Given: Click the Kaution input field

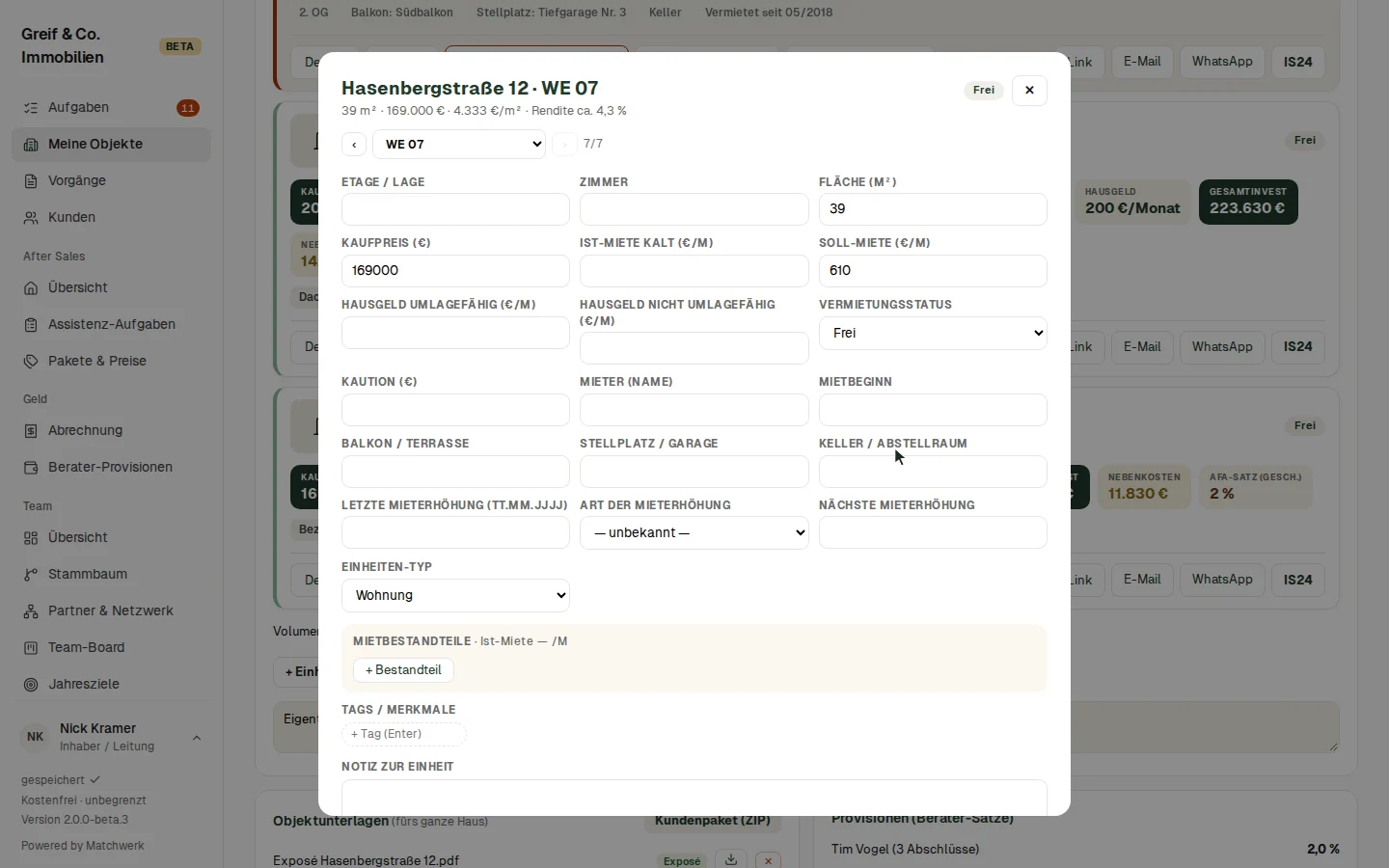Looking at the screenshot, I should click(455, 410).
